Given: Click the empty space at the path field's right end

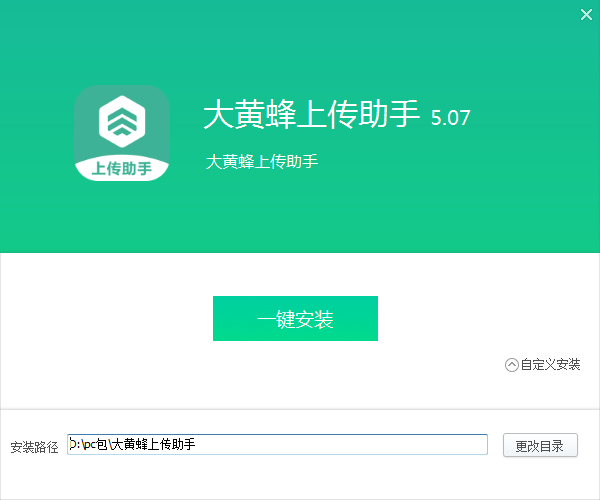Looking at the screenshot, I should tap(400, 445).
